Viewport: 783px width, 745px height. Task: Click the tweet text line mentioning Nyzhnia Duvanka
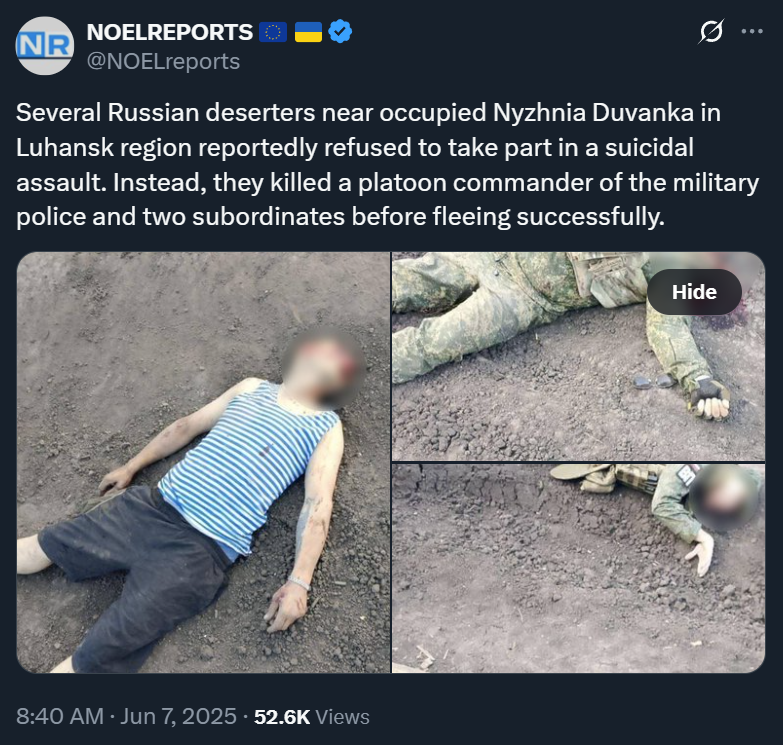369,113
